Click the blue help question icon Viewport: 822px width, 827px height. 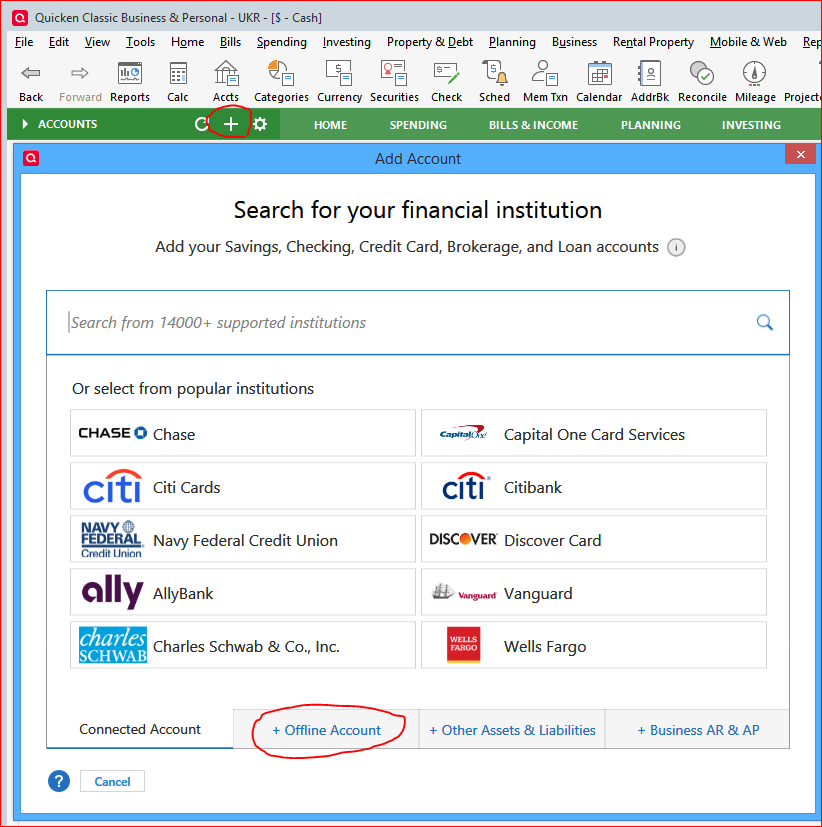59,781
